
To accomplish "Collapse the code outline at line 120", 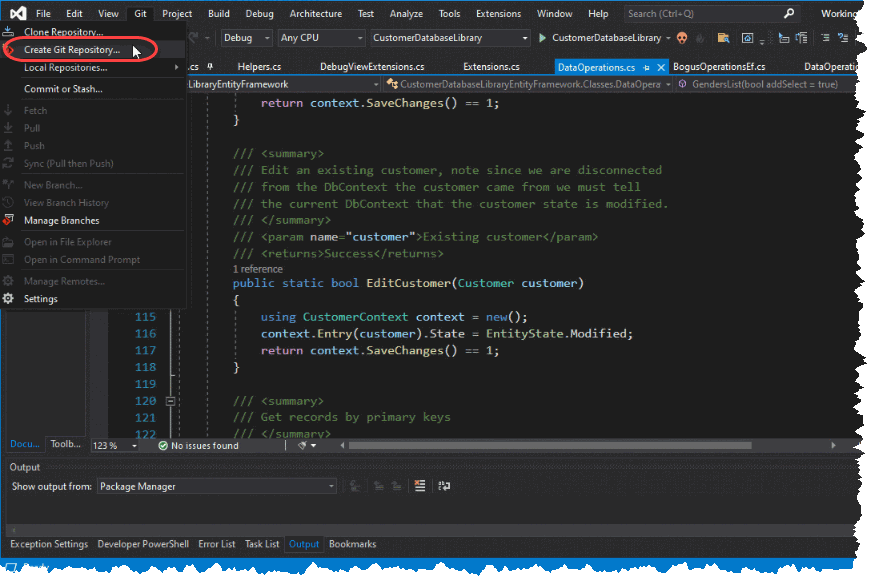I will [170, 400].
